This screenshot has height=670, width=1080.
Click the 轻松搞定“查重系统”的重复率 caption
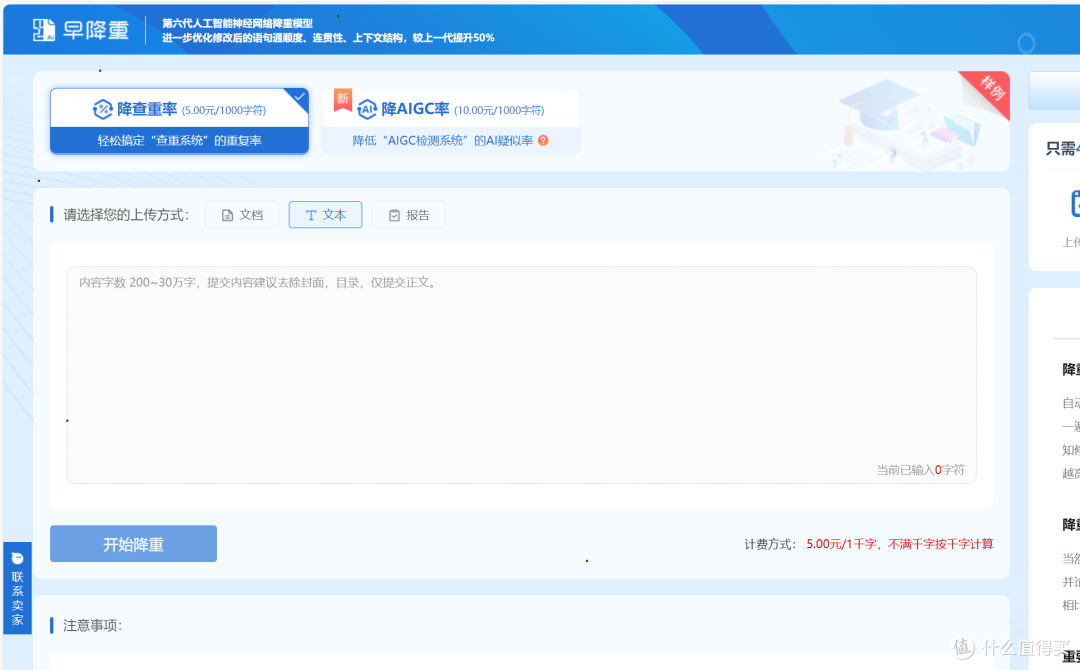[179, 140]
